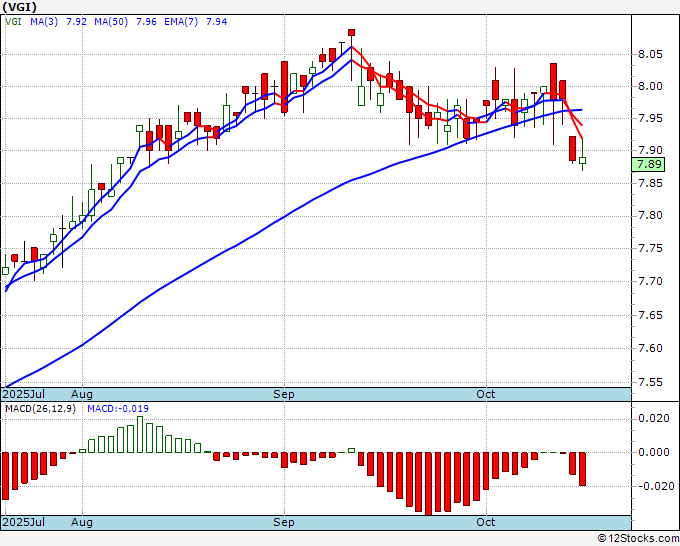Select the EMA(7) legend label

point(181,22)
